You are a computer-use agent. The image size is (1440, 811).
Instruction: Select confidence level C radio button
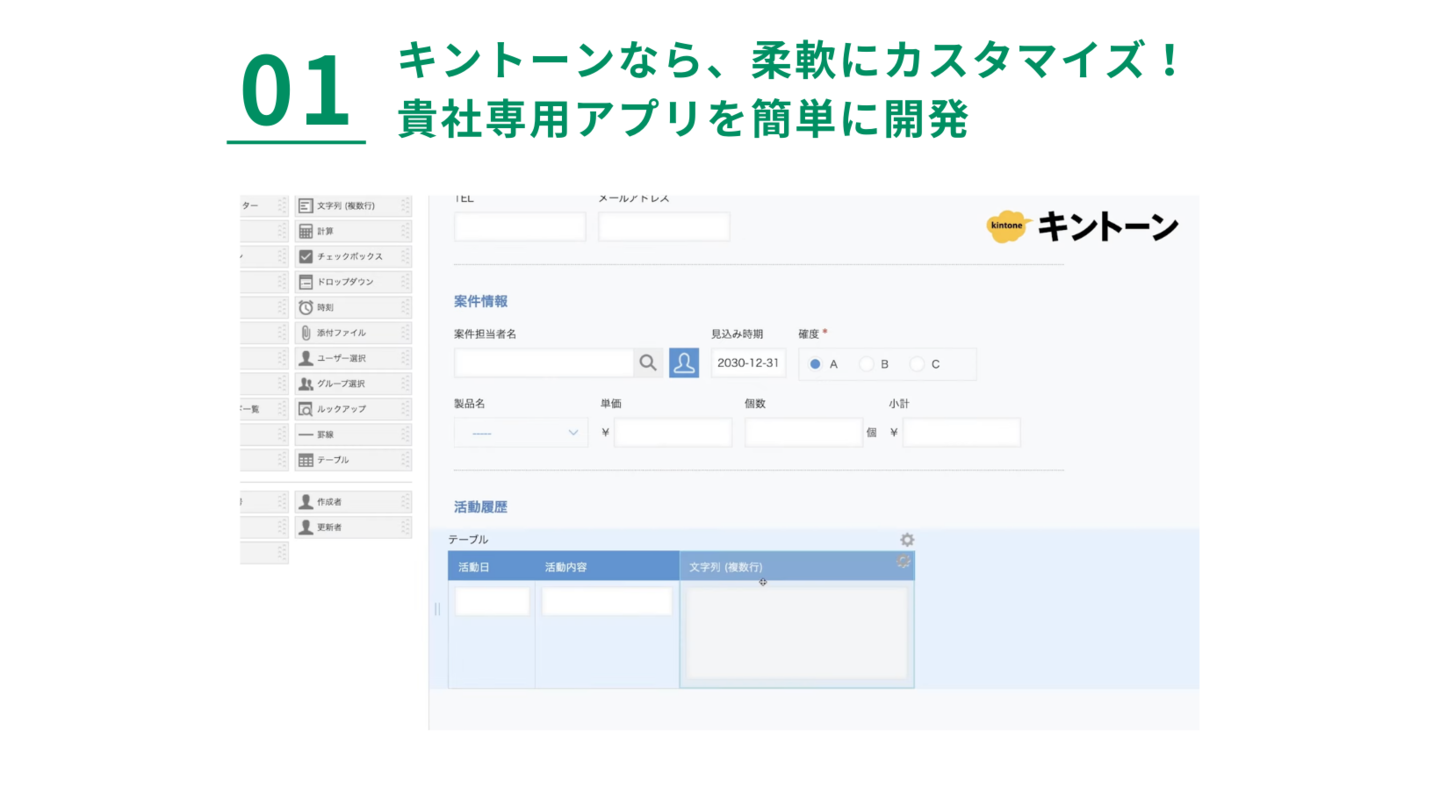pyautogui.click(x=917, y=364)
